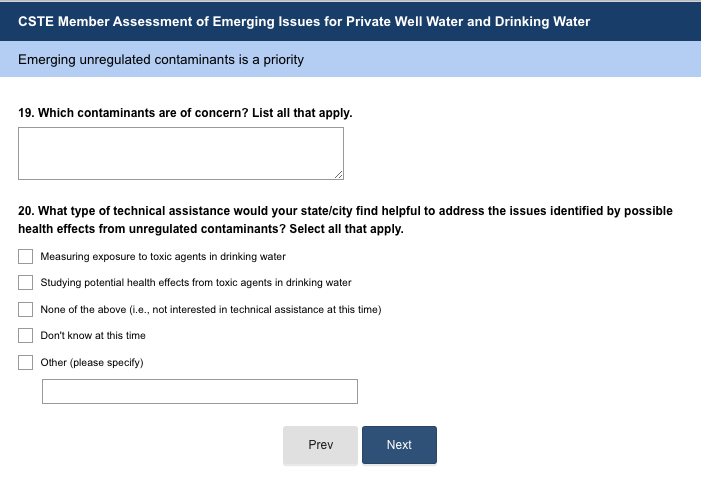This screenshot has height=494, width=701.
Task: Click the 'Studying potential health effects' label text
Action: [x=196, y=283]
